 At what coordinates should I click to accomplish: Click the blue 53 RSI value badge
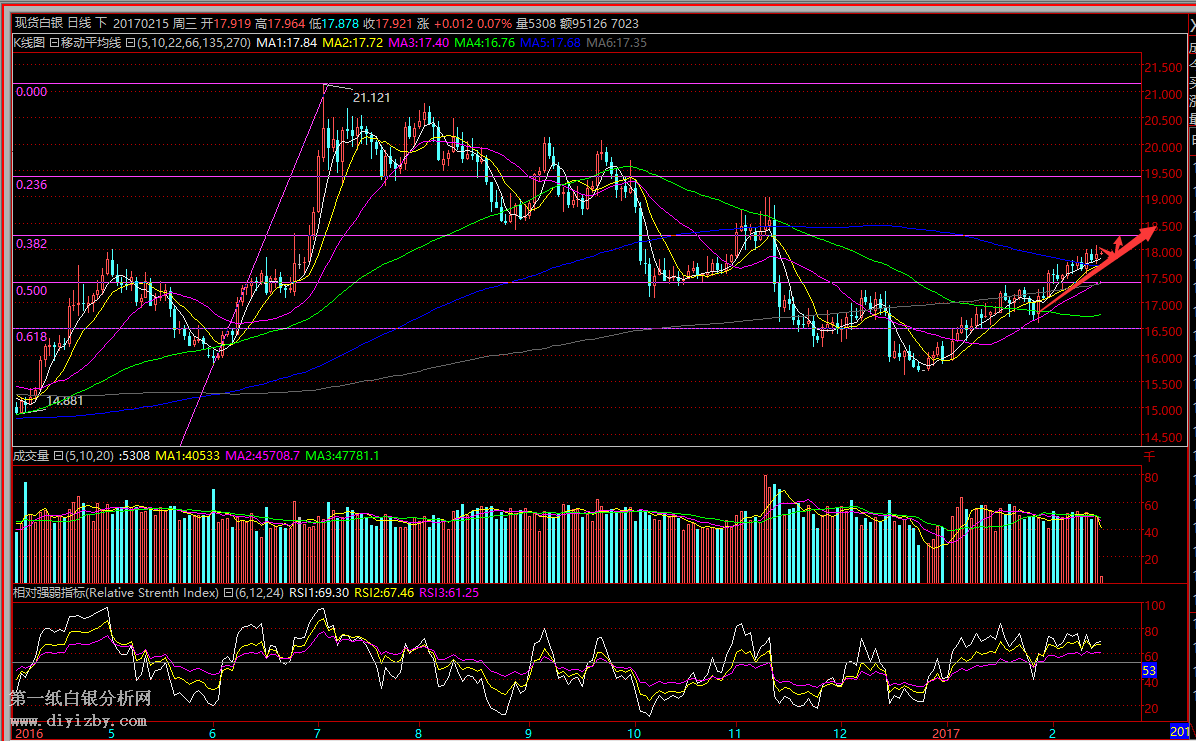[x=1148, y=669]
